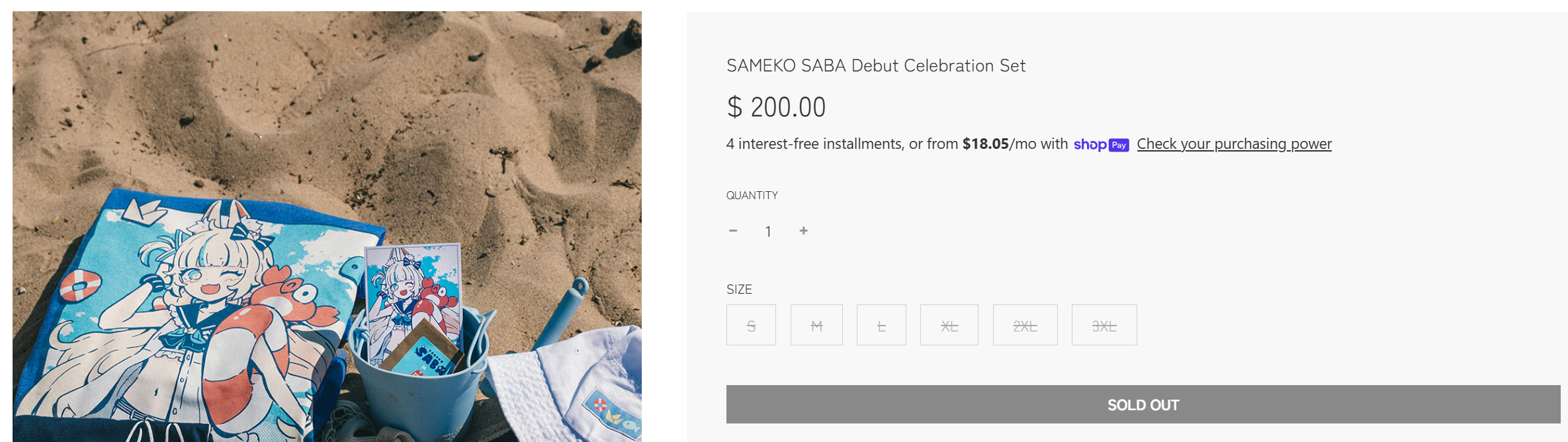
Task: Click the SAMEKO SABA product title
Action: coord(876,66)
